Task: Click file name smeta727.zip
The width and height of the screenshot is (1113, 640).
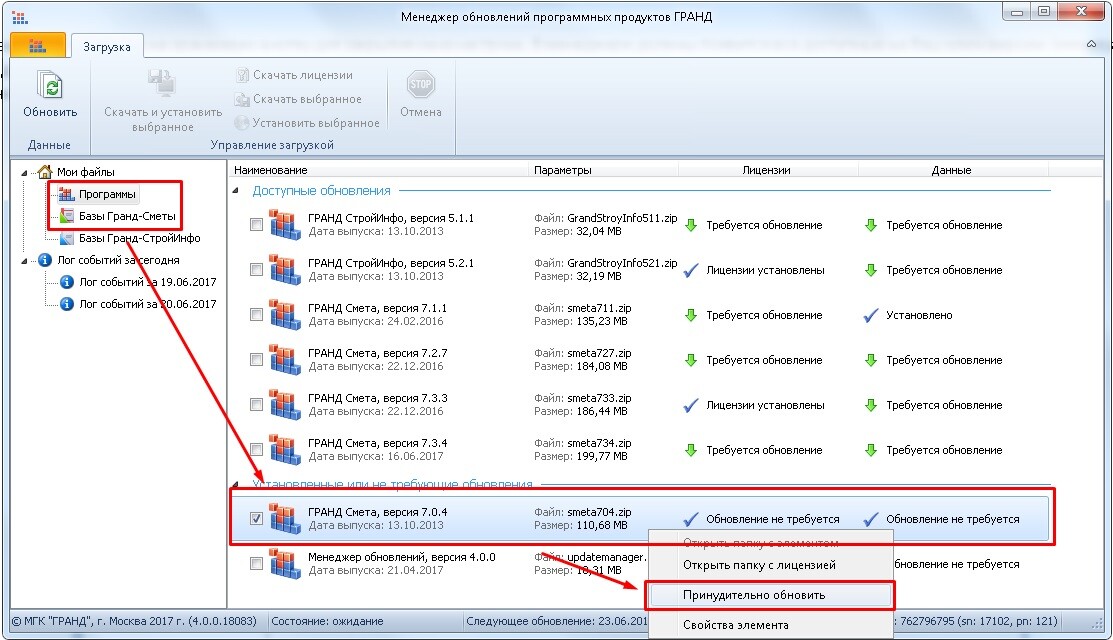Action: pos(599,353)
